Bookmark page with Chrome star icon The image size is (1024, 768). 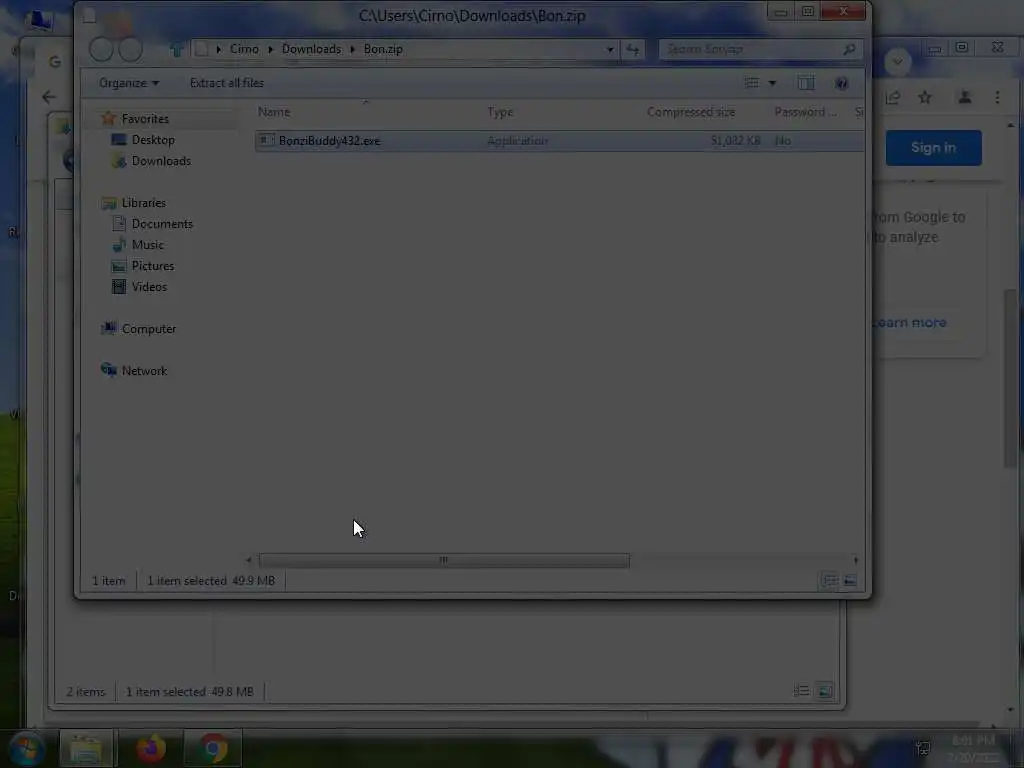click(925, 97)
